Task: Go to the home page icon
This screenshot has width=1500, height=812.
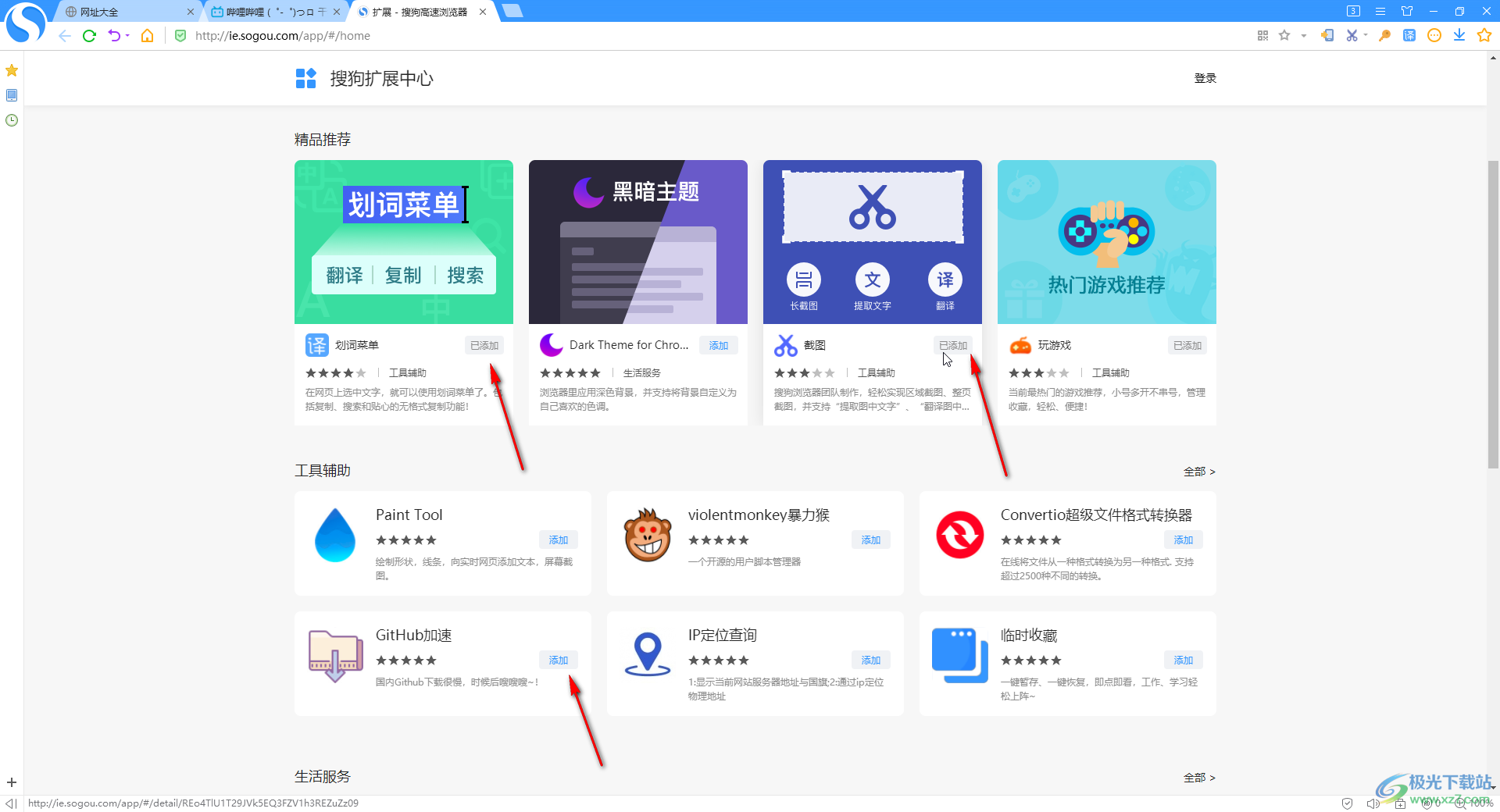Action: 147,36
